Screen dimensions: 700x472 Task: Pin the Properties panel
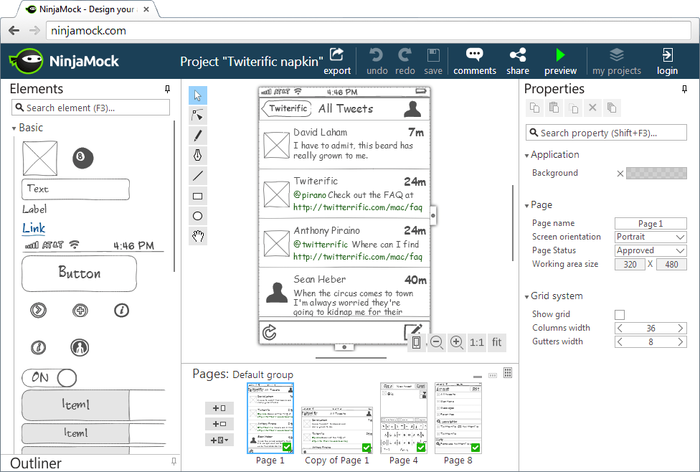pyautogui.click(x=688, y=89)
